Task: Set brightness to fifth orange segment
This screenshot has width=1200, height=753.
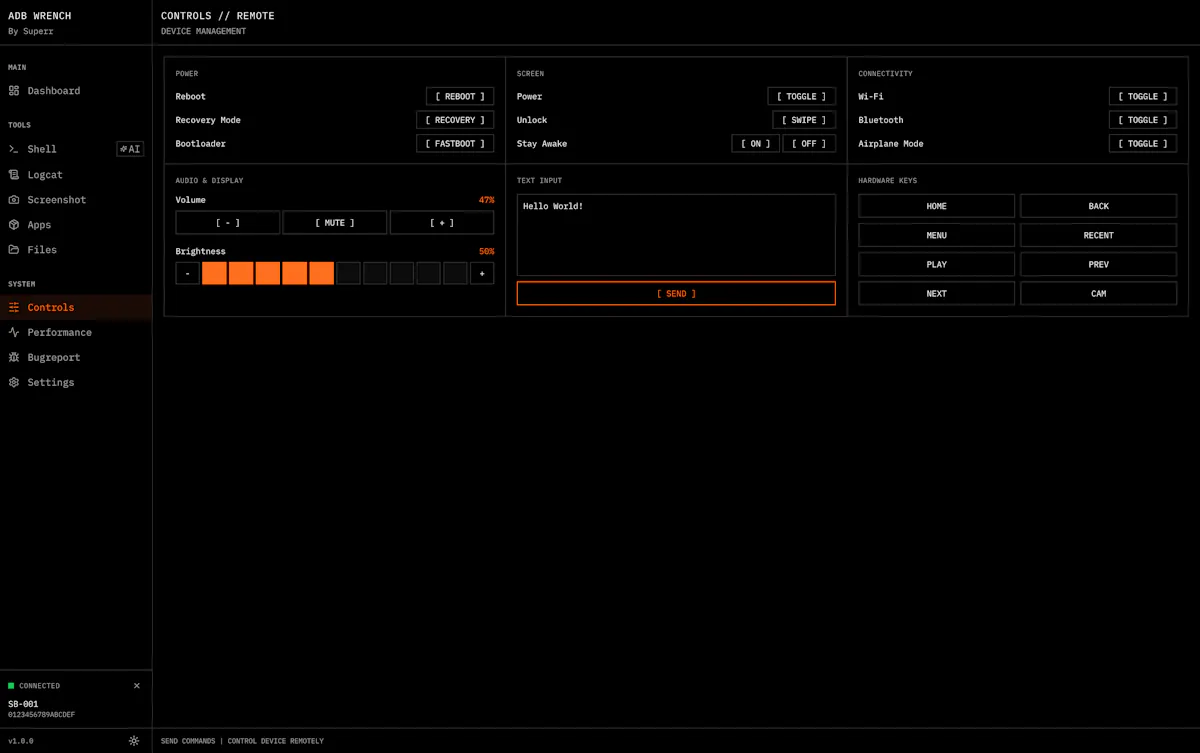Action: pos(321,273)
